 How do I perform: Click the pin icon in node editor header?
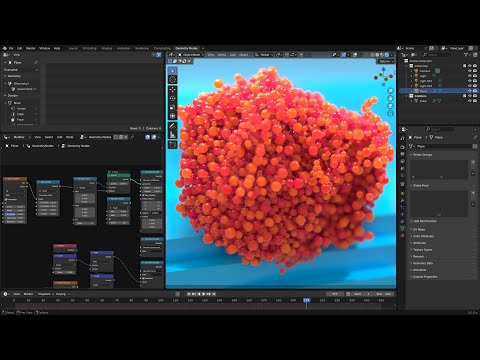132,137
